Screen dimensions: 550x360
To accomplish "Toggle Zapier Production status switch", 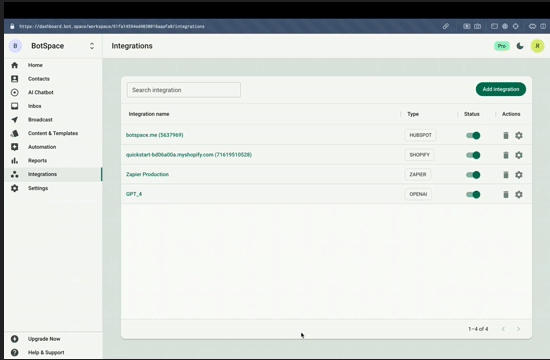I will [473, 175].
